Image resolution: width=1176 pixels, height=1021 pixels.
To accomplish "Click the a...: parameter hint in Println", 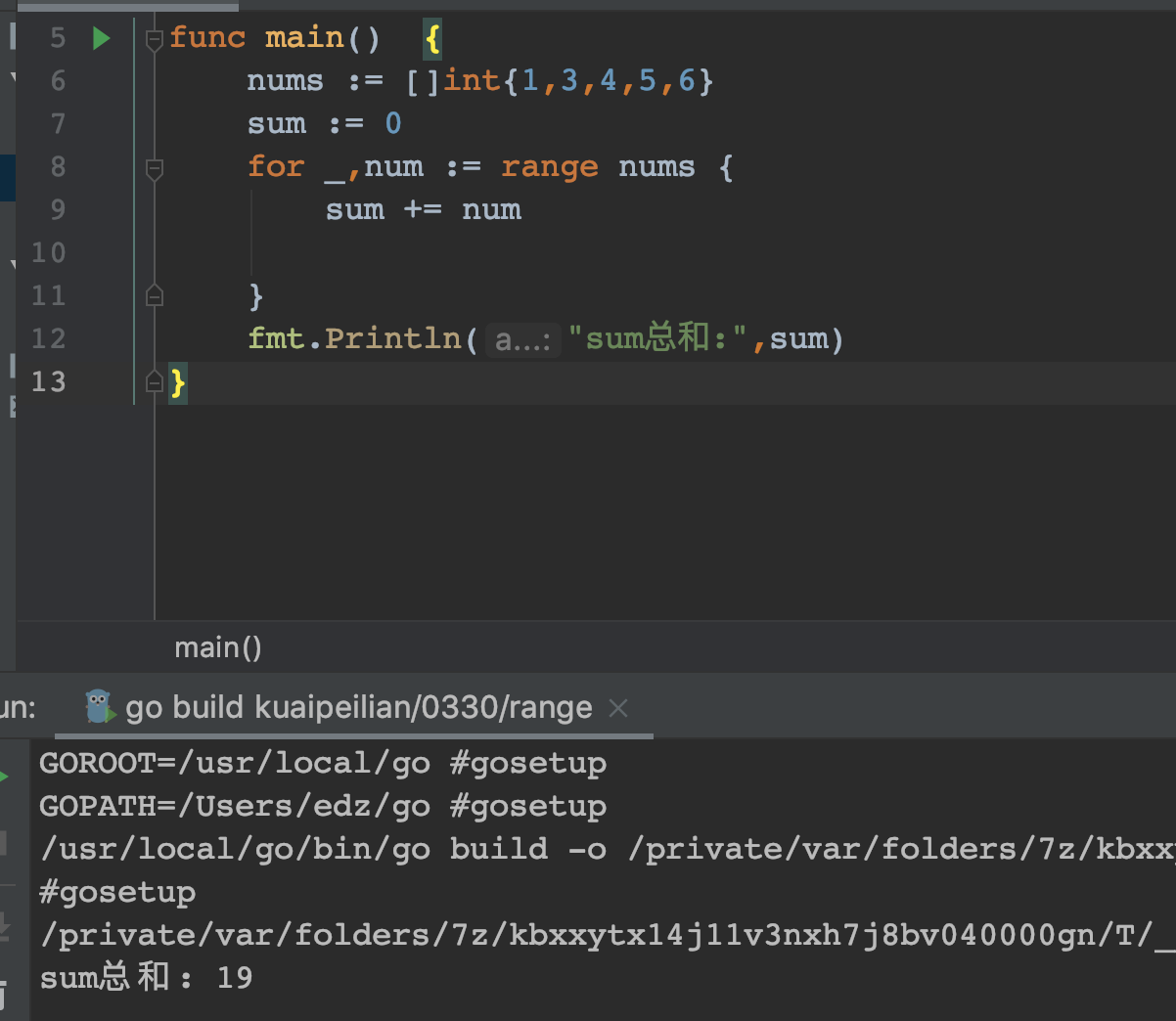I will [522, 339].
